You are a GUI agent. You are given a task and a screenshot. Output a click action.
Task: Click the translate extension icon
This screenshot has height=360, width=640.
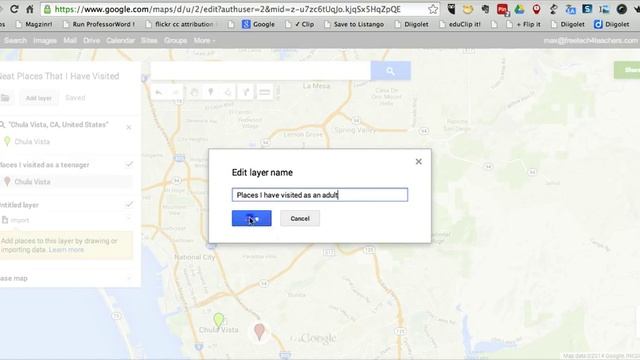(x=570, y=9)
